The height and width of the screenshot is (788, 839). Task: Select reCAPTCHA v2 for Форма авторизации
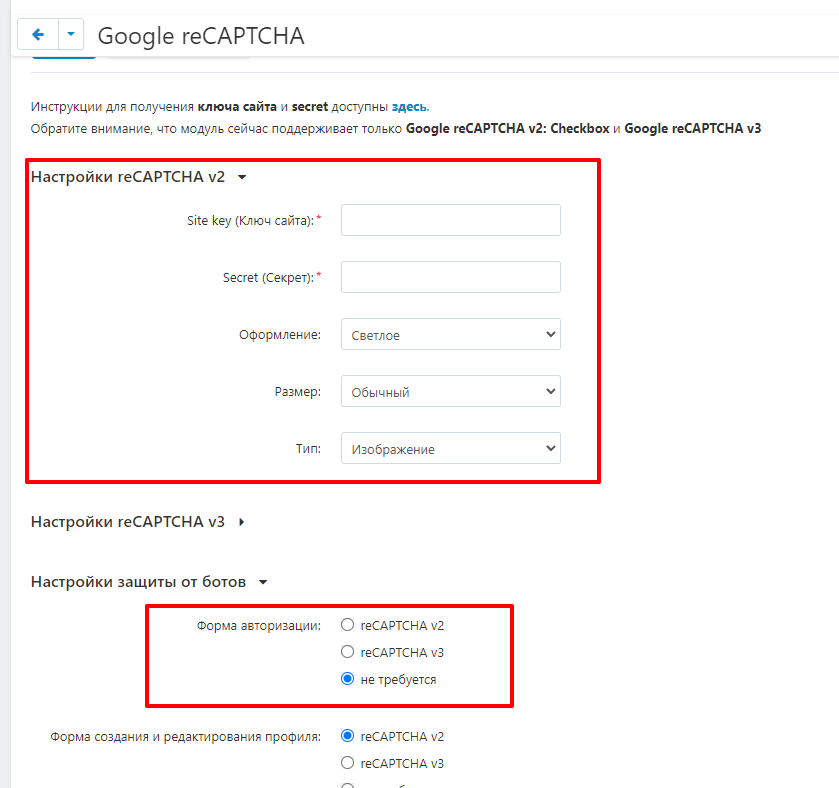coord(347,625)
